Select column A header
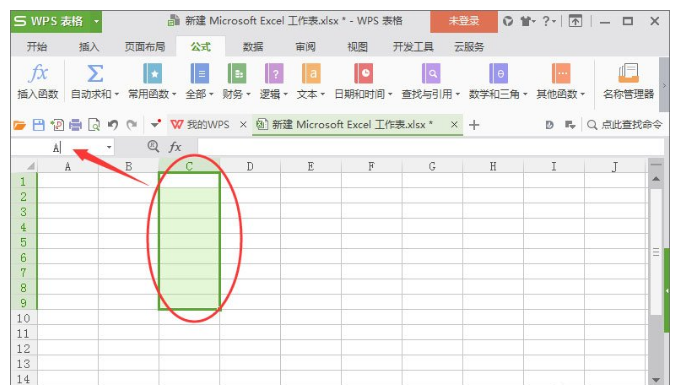The image size is (674, 385). (68, 166)
